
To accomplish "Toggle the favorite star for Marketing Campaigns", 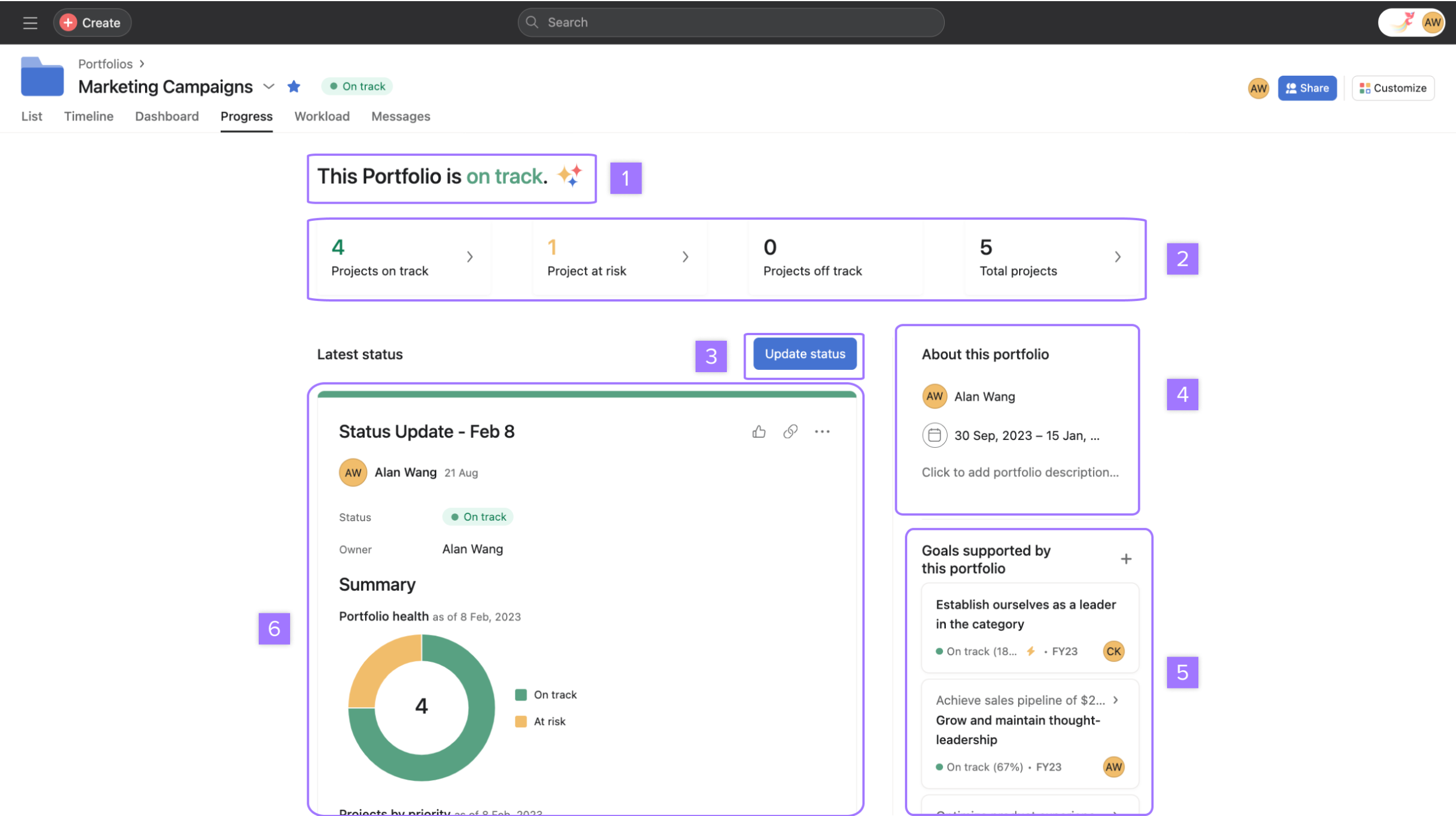I will pyautogui.click(x=293, y=86).
